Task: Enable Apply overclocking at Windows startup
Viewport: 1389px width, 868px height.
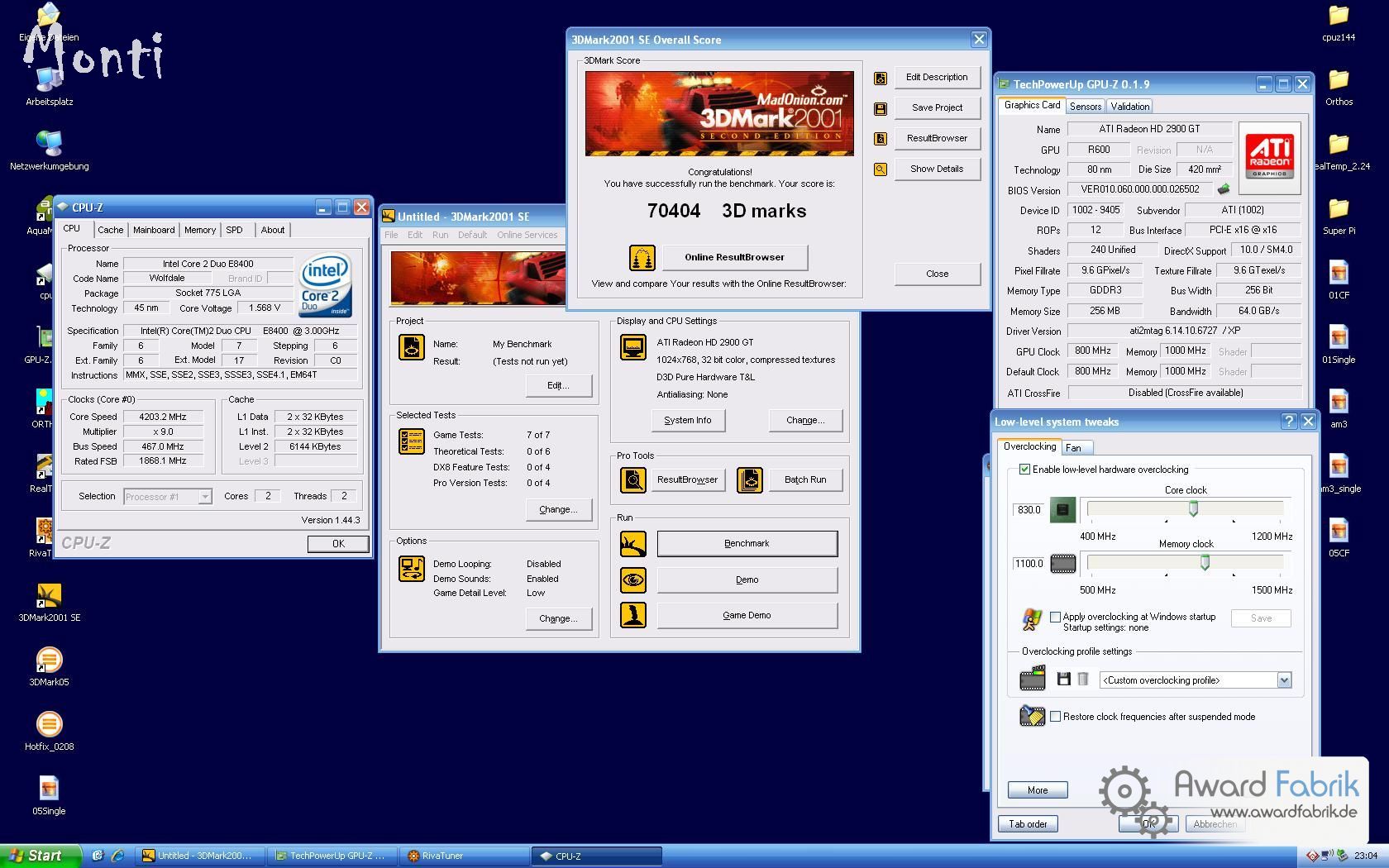Action: click(1056, 617)
